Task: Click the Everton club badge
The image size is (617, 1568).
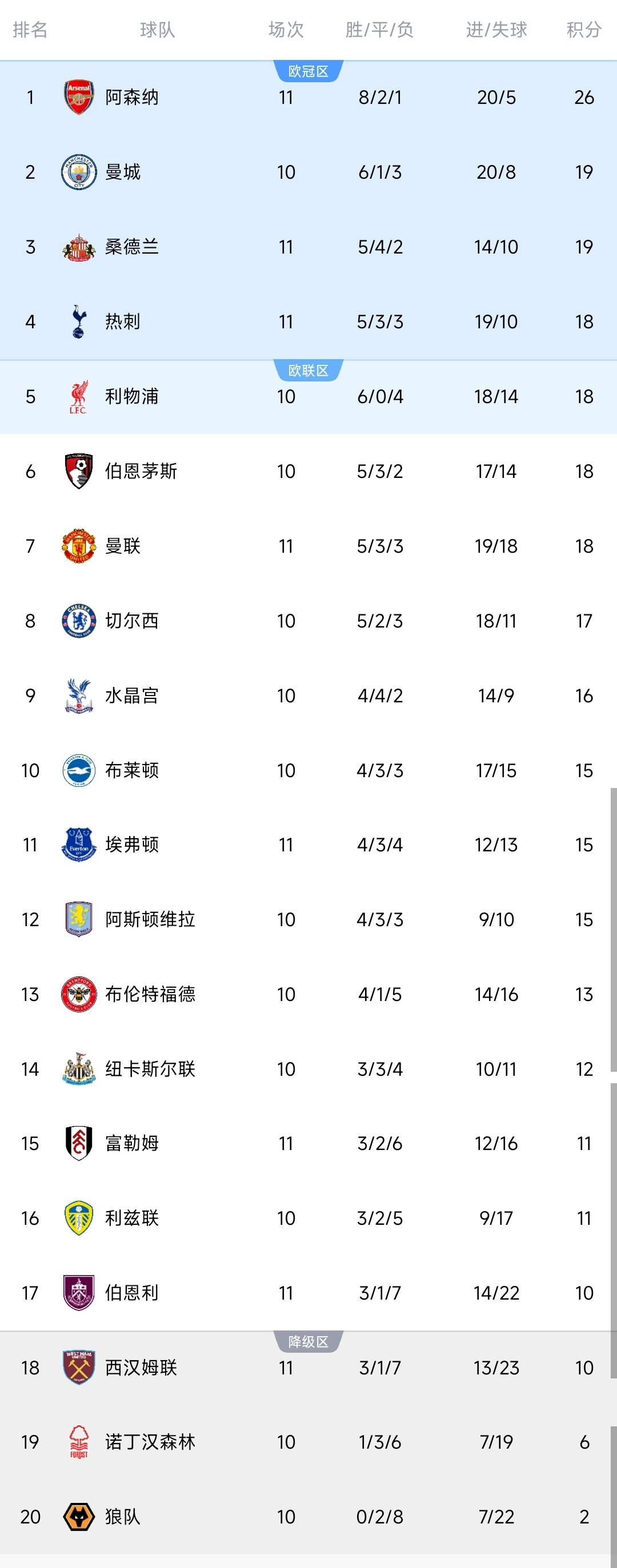Action: [x=79, y=845]
